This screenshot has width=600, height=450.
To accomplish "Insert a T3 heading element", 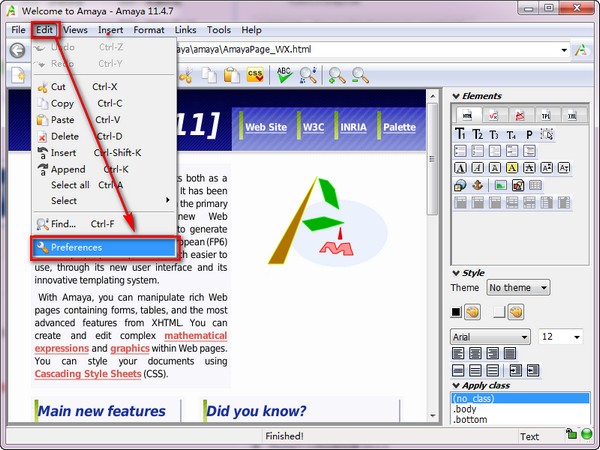I will (494, 135).
